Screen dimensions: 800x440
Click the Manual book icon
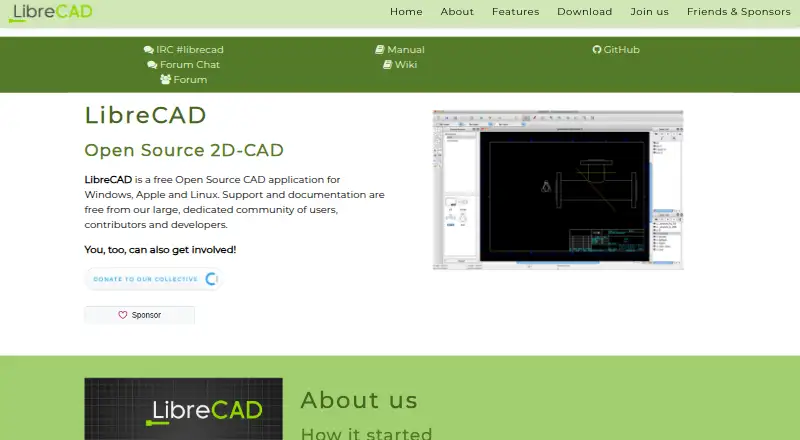click(380, 50)
